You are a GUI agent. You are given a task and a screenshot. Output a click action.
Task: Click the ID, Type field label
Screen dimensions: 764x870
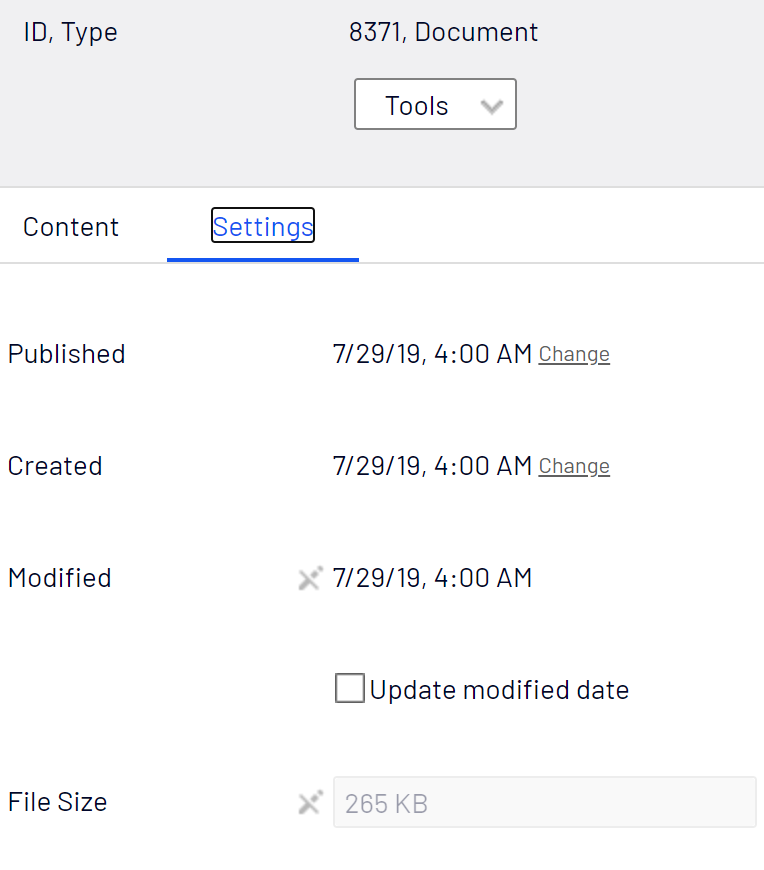click(x=70, y=32)
